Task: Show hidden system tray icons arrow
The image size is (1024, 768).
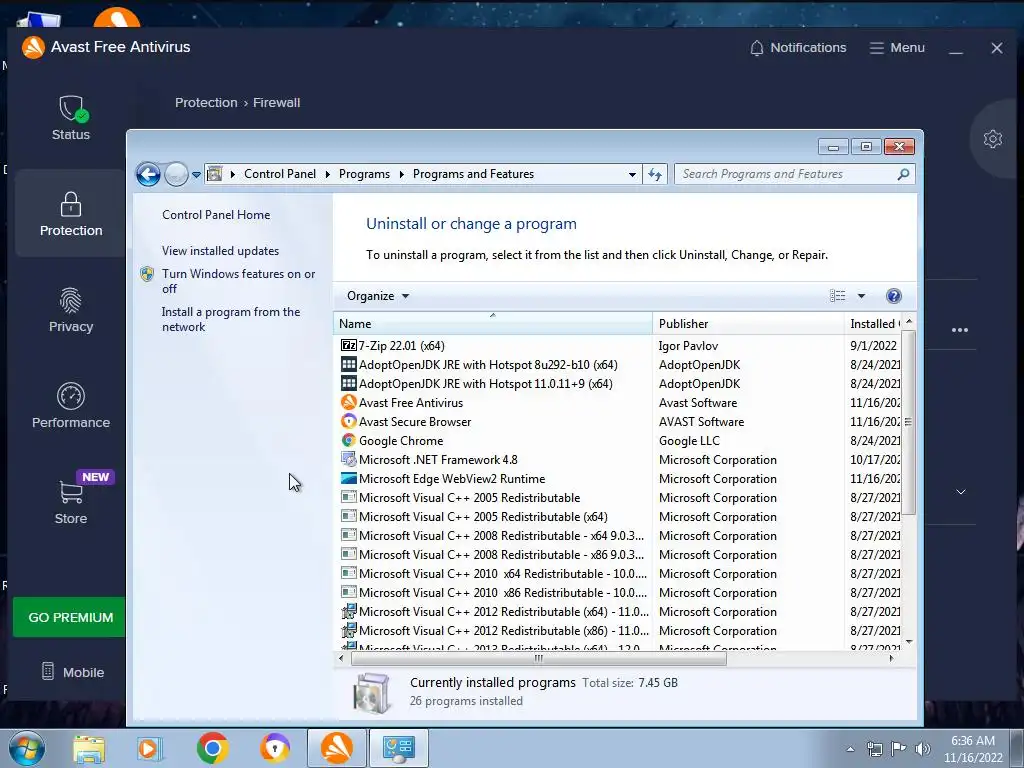Action: pyautogui.click(x=850, y=749)
